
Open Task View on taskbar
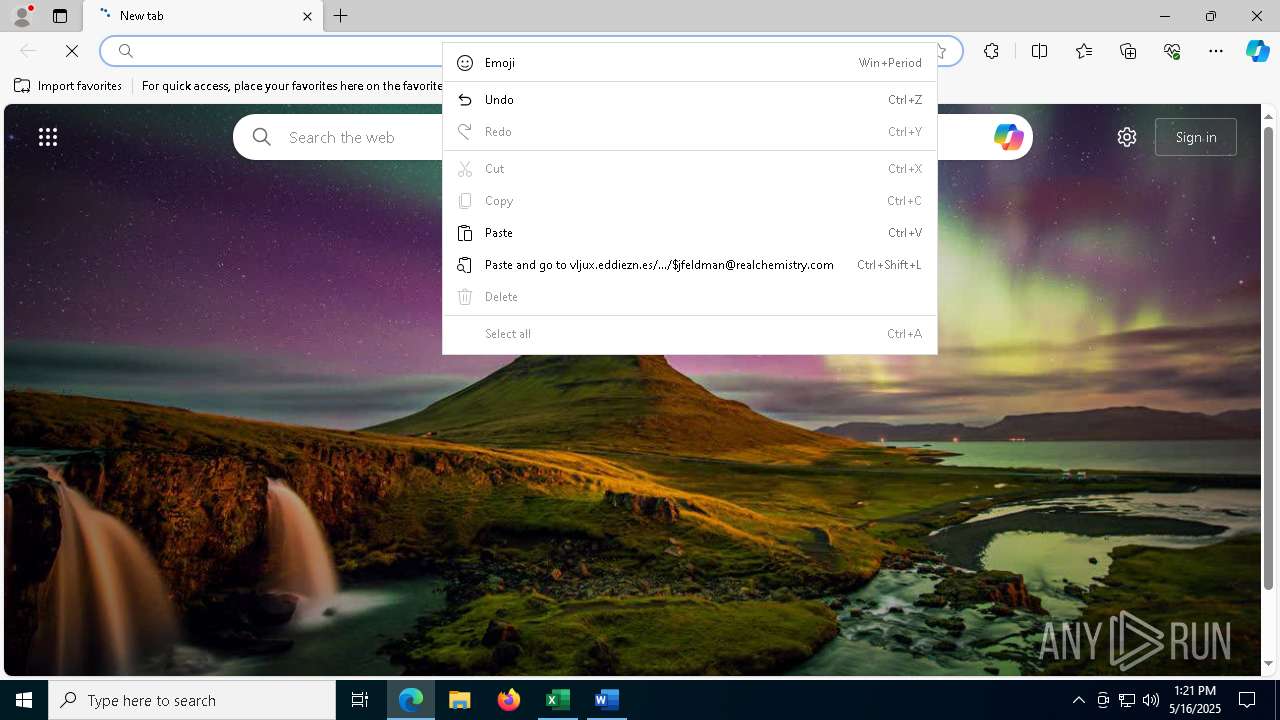360,700
